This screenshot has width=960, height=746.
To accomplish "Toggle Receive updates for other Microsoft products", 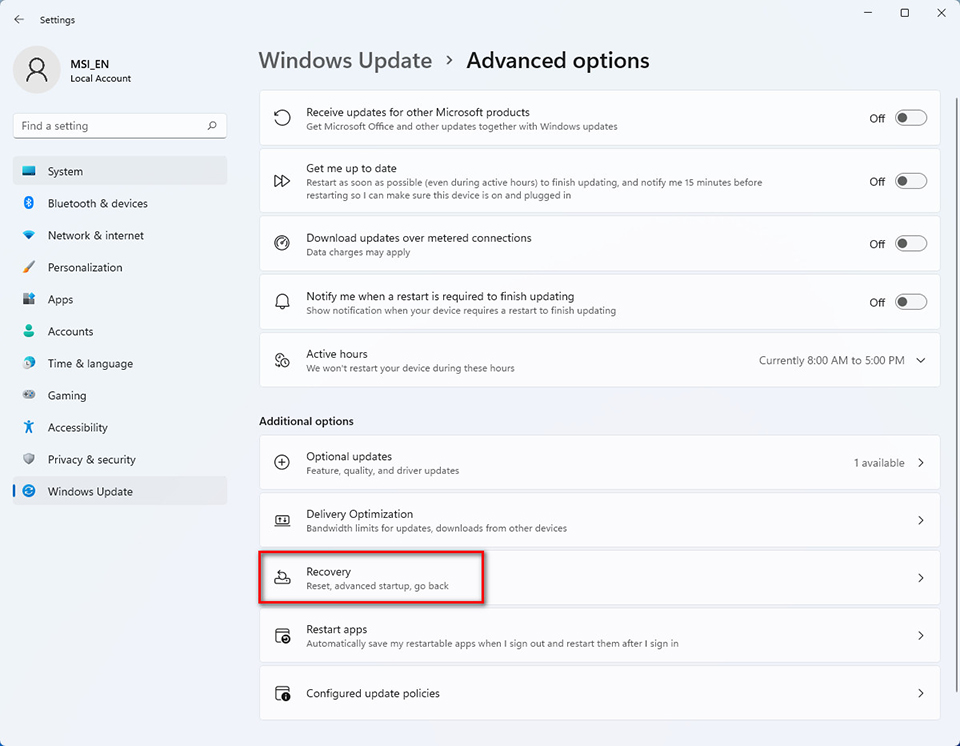I will 910,117.
